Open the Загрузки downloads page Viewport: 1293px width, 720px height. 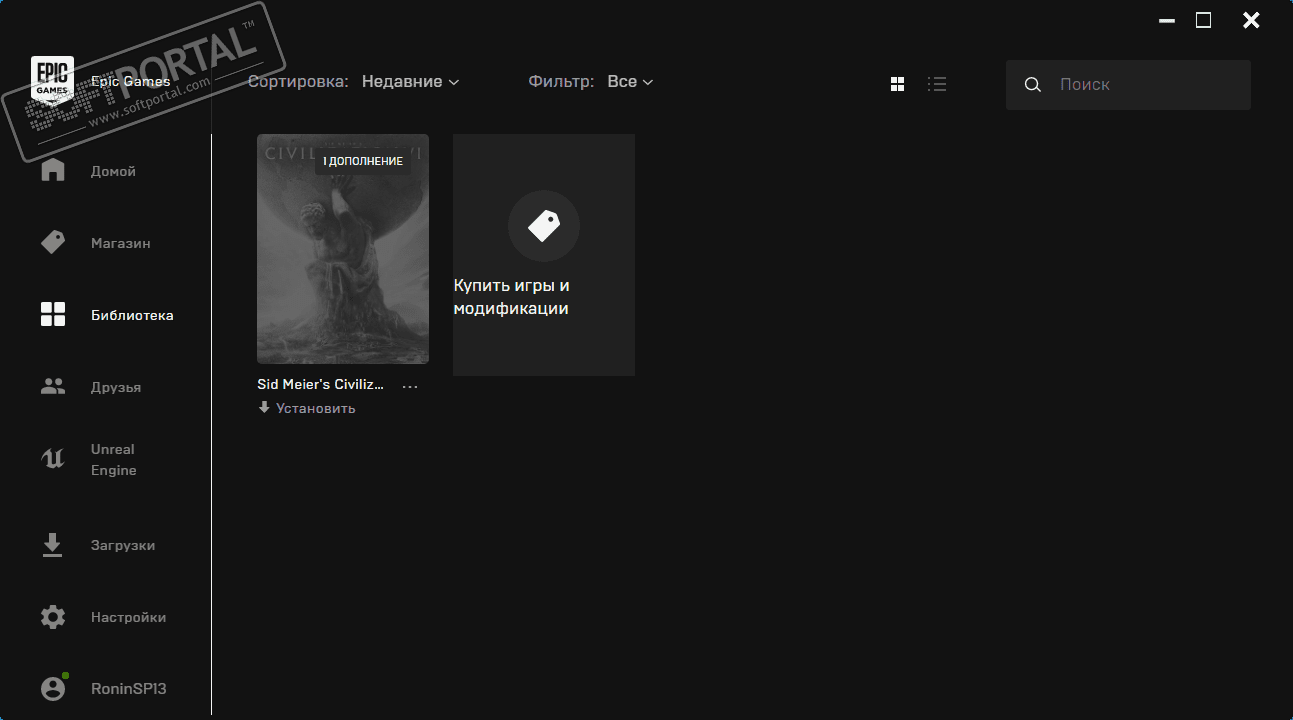pos(123,545)
